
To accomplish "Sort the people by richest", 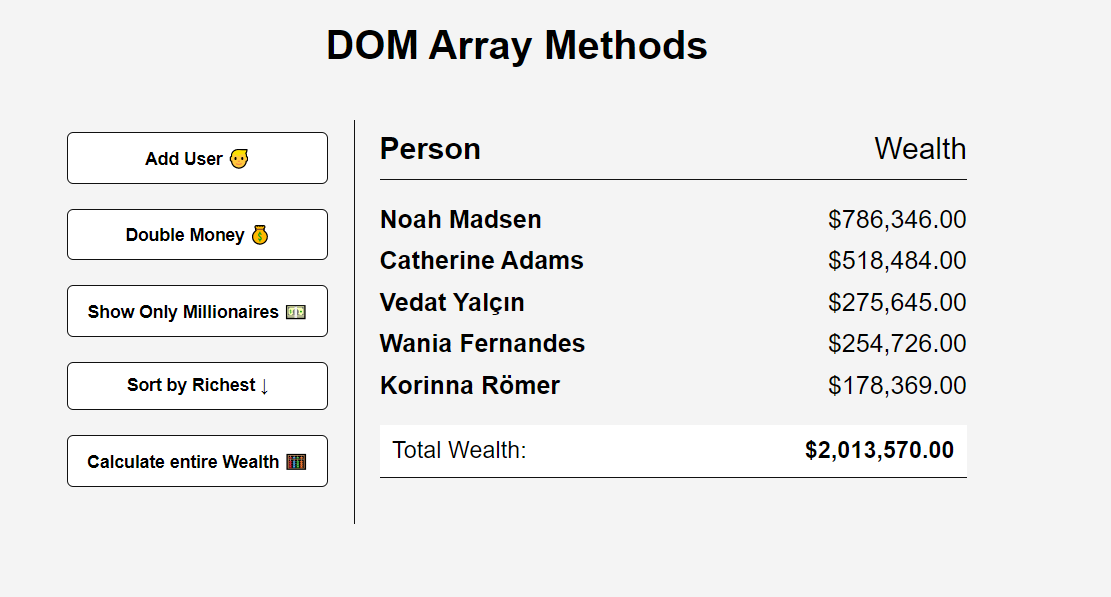I will coord(197,386).
